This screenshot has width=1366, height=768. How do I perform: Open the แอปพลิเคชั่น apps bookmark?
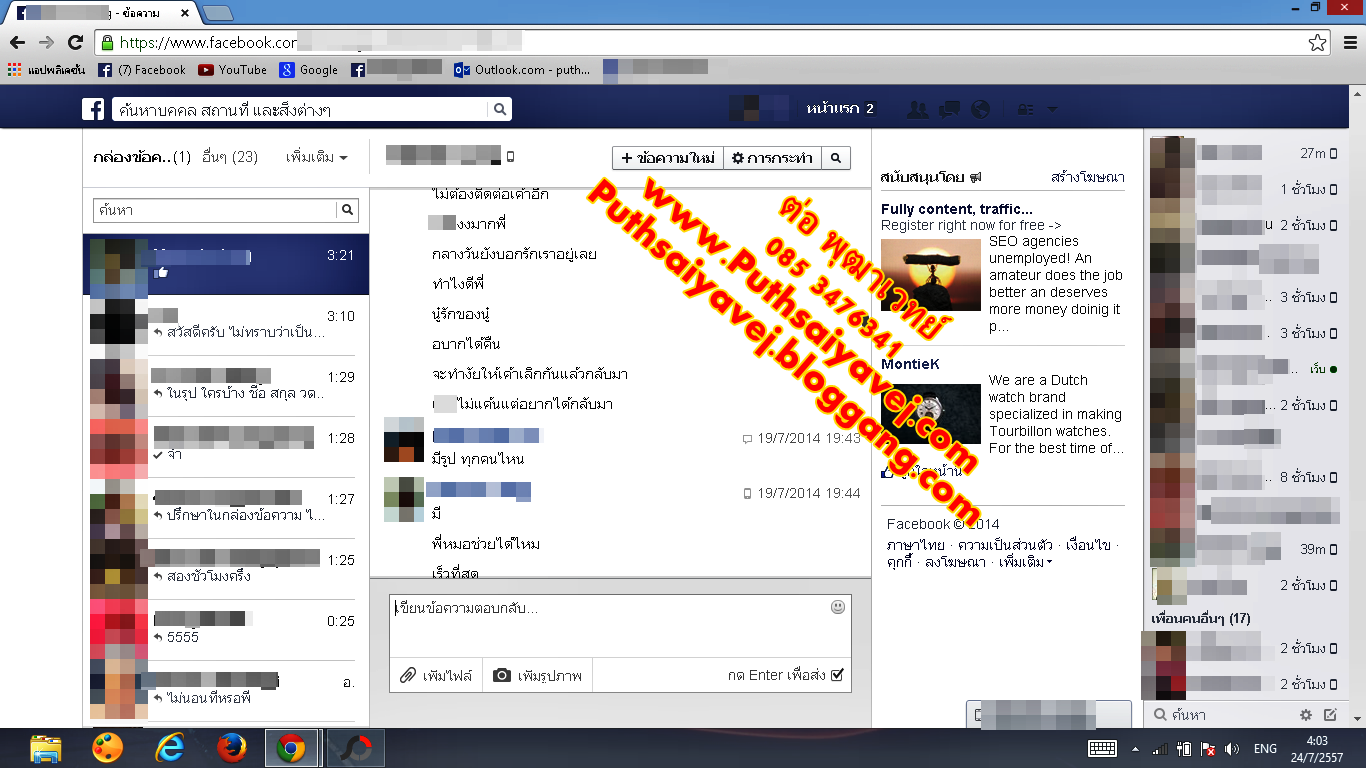[x=49, y=70]
